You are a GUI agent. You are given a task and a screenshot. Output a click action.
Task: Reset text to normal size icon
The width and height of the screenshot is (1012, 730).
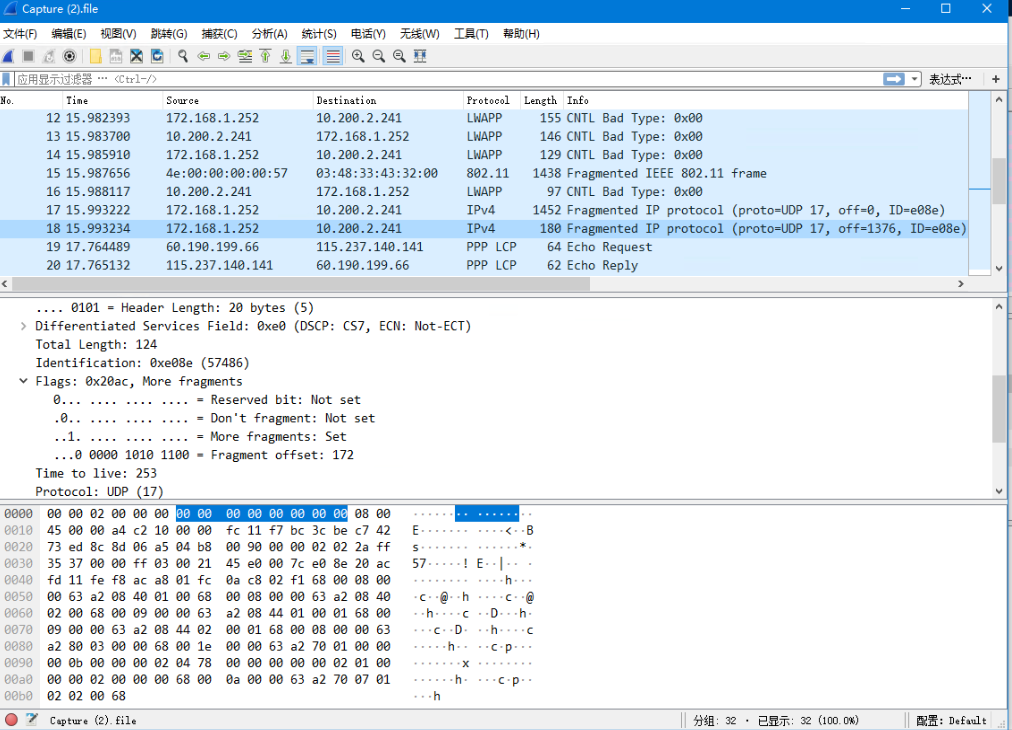tap(400, 56)
